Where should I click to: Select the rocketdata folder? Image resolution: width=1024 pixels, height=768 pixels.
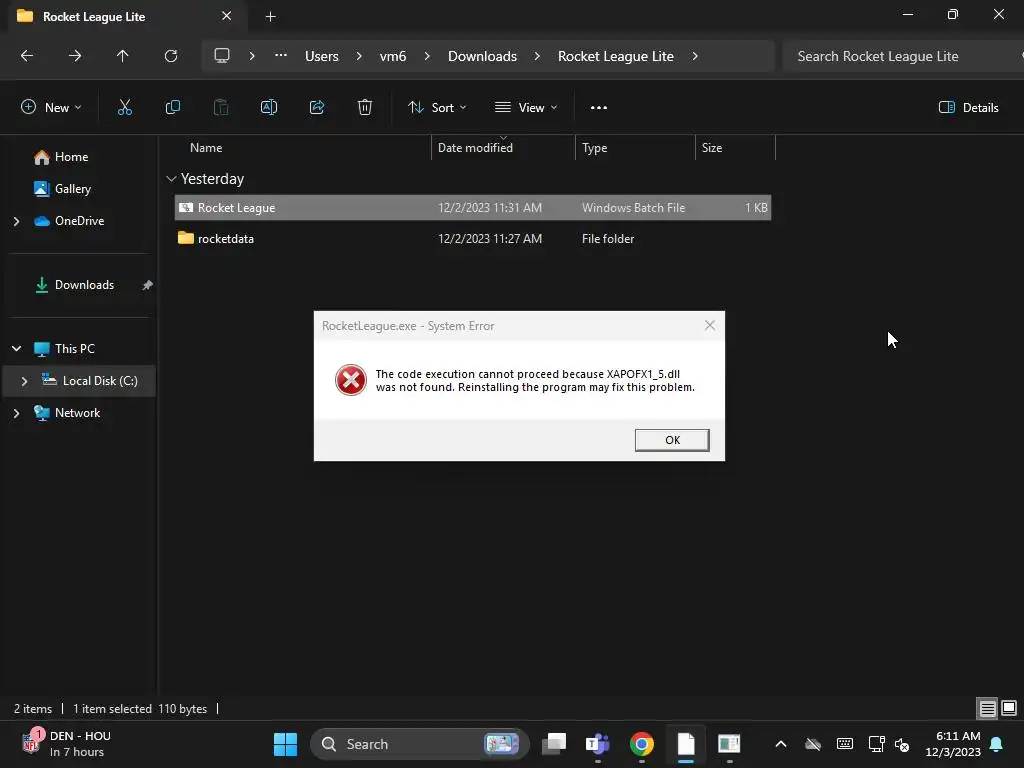473,239
